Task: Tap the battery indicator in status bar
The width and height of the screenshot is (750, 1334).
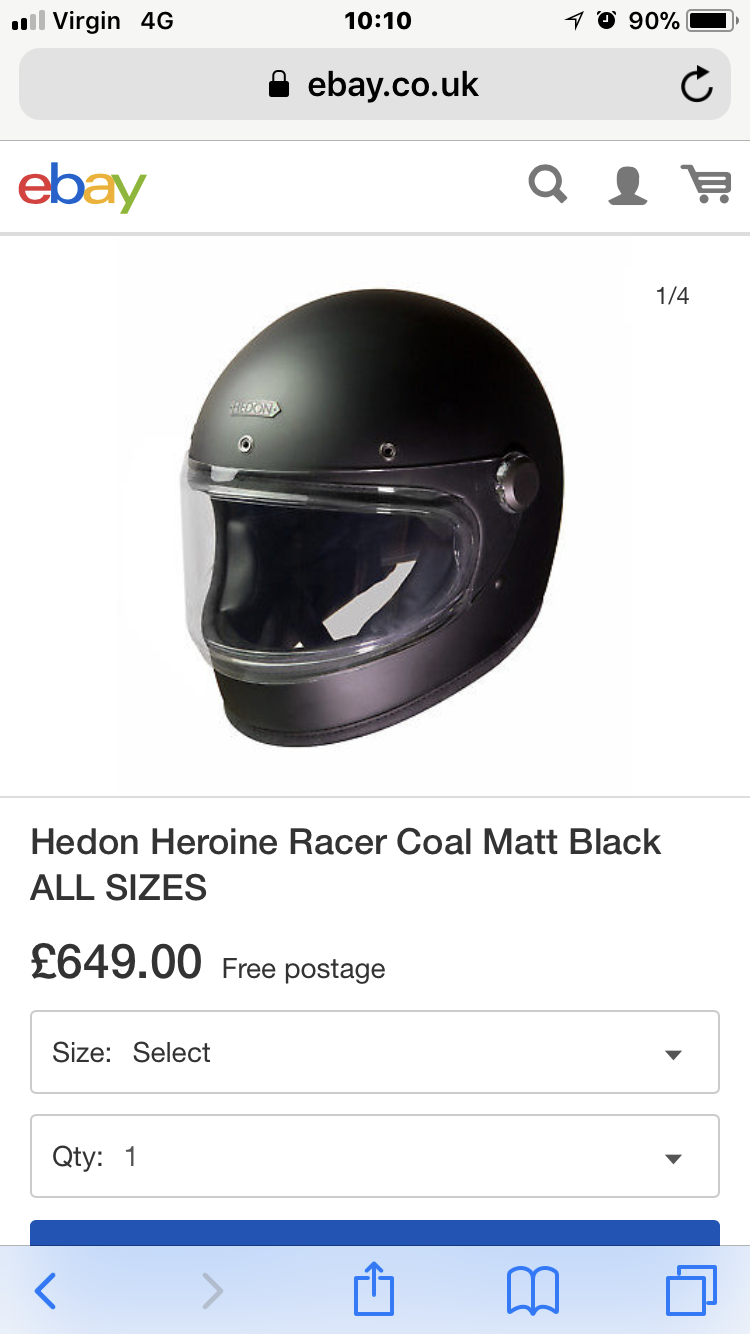Action: pos(712,21)
